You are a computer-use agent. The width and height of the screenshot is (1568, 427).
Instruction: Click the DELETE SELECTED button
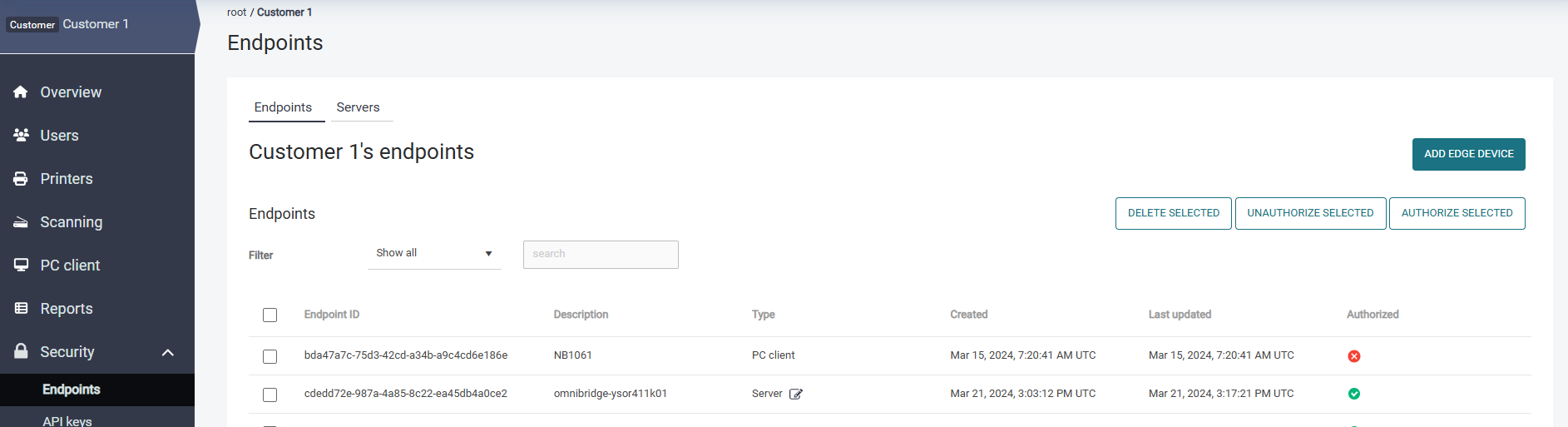[x=1173, y=213]
